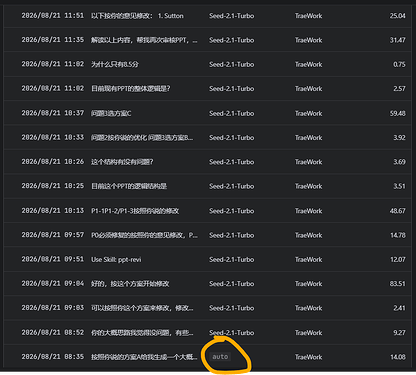
Task: Select the timestamp 2026/08/21 09:57
Action: (x=53, y=235)
